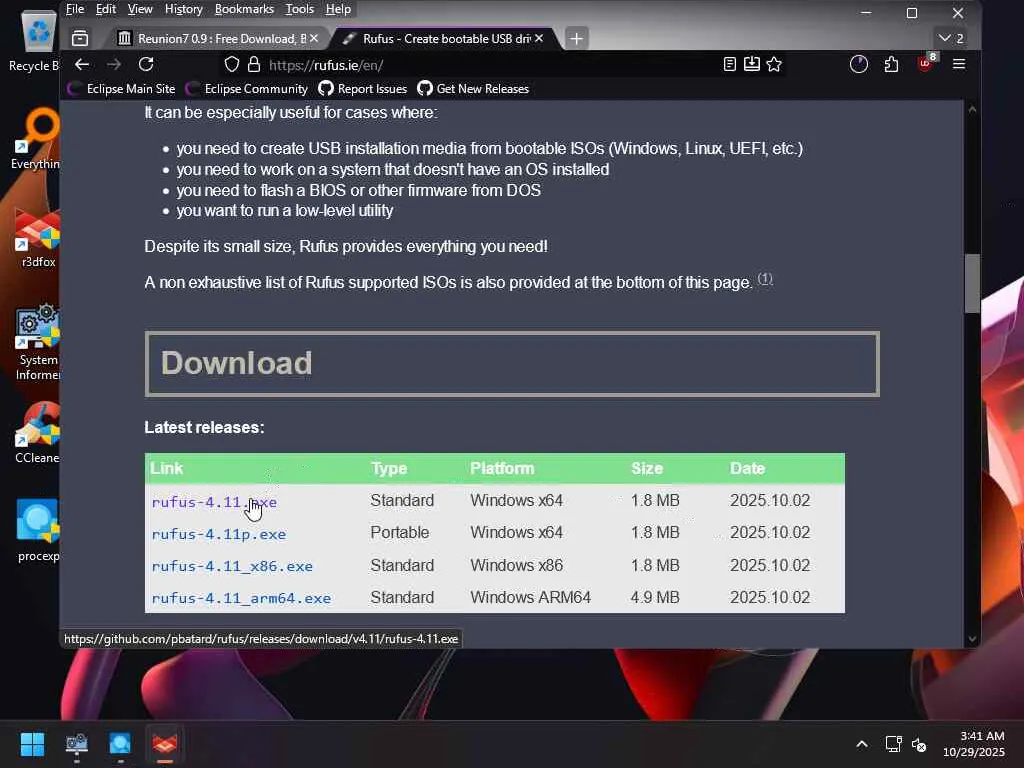Open the Help menu
This screenshot has height=768, width=1024.
[338, 9]
